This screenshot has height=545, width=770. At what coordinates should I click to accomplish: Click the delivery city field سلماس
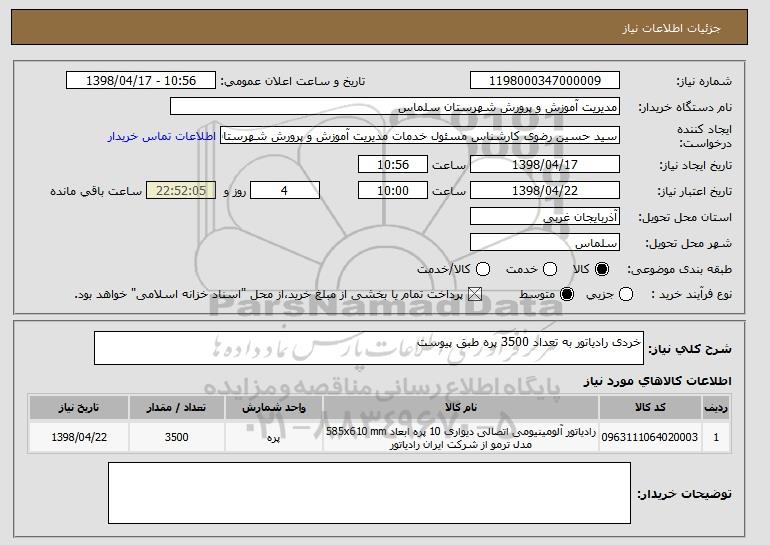point(545,243)
